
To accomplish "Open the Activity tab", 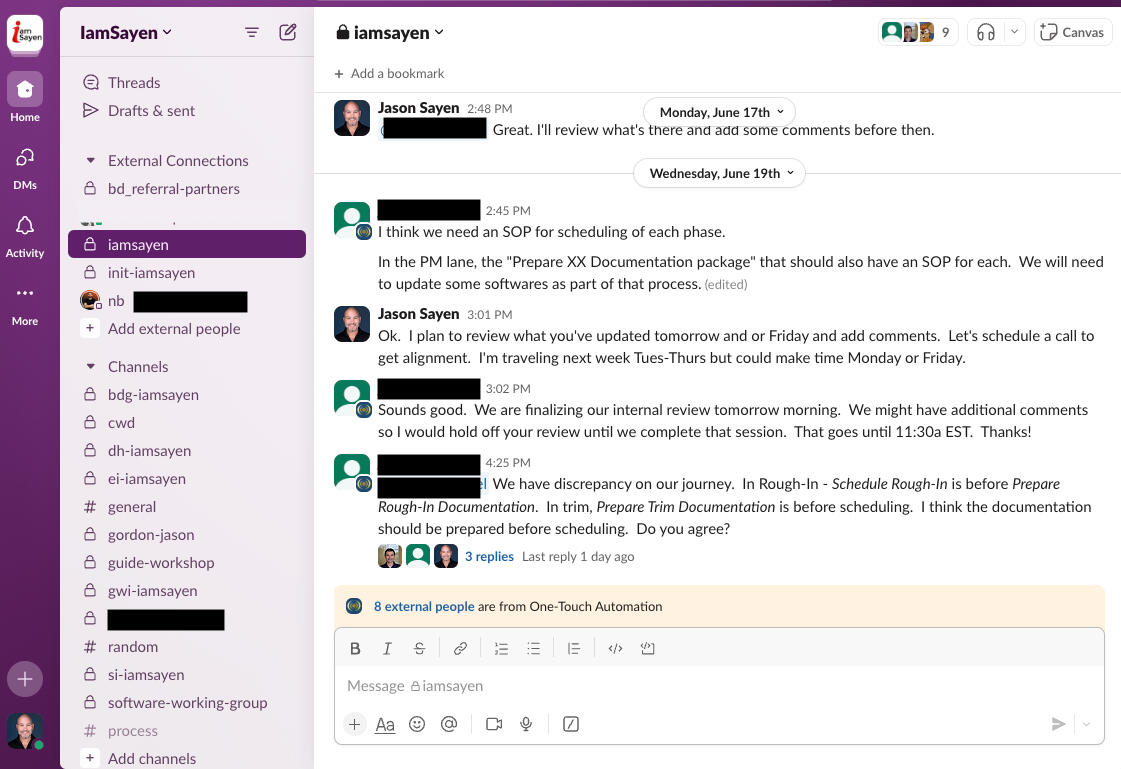I will (x=25, y=235).
